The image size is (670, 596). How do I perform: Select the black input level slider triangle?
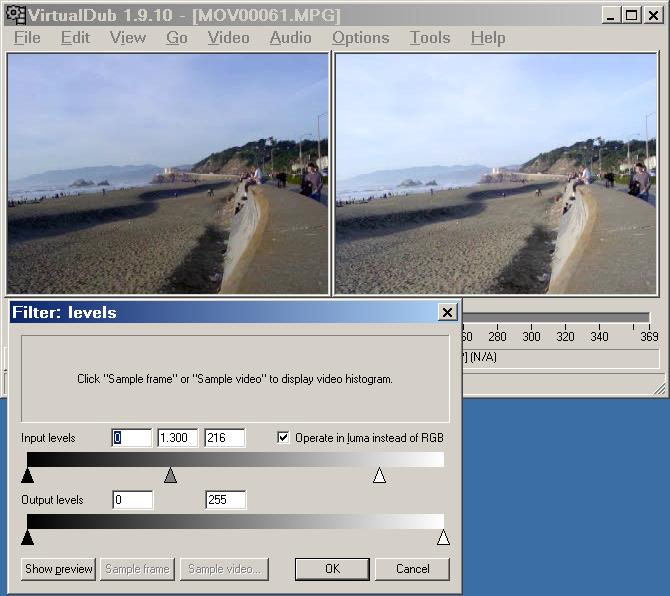[27, 475]
